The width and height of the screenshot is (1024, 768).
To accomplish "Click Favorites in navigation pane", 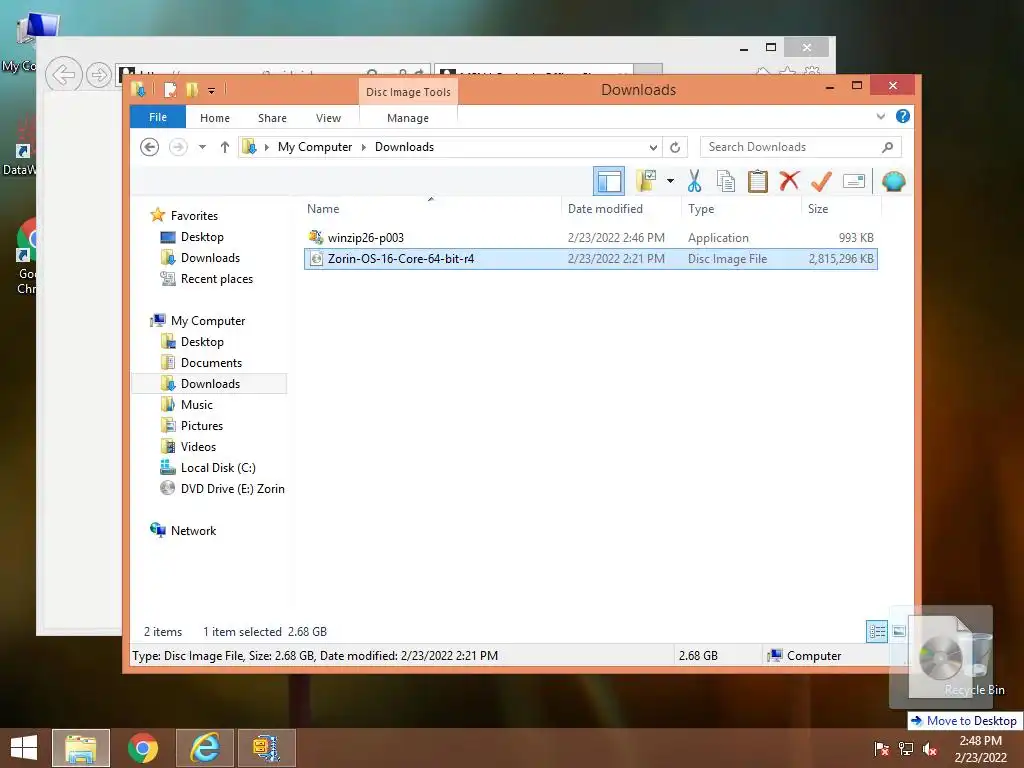I will click(x=194, y=216).
